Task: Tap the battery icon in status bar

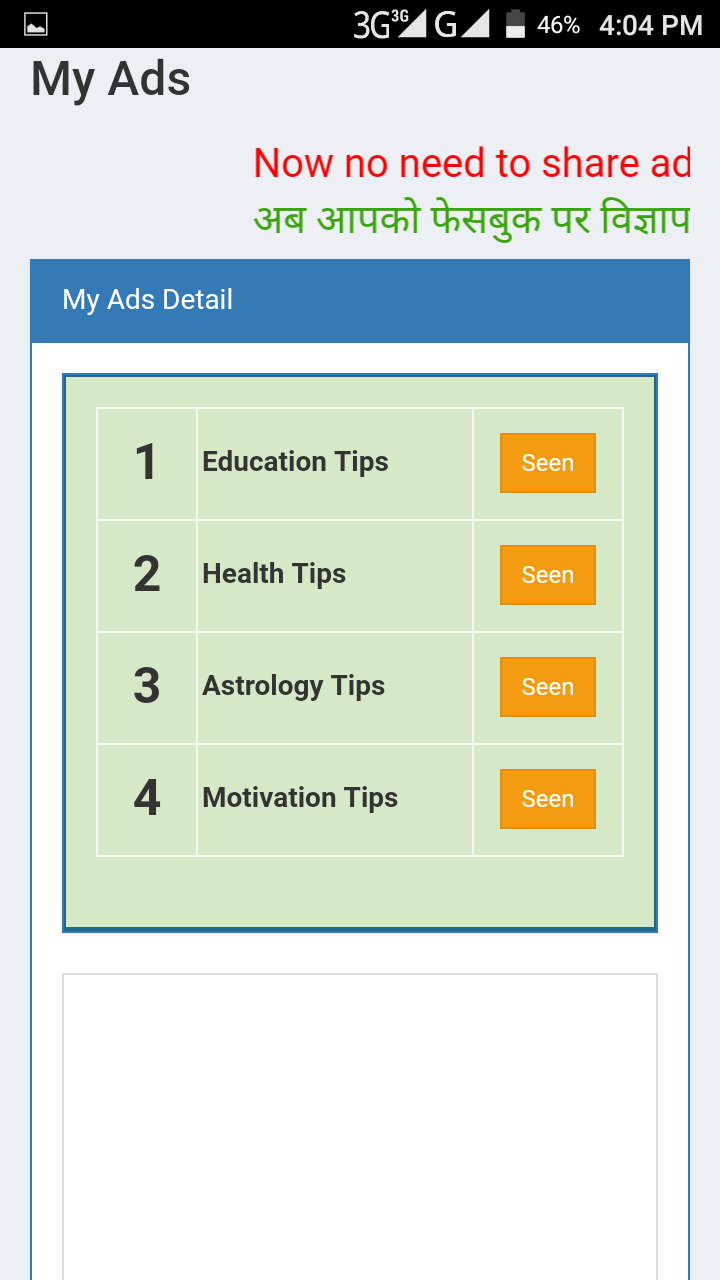Action: tap(515, 24)
